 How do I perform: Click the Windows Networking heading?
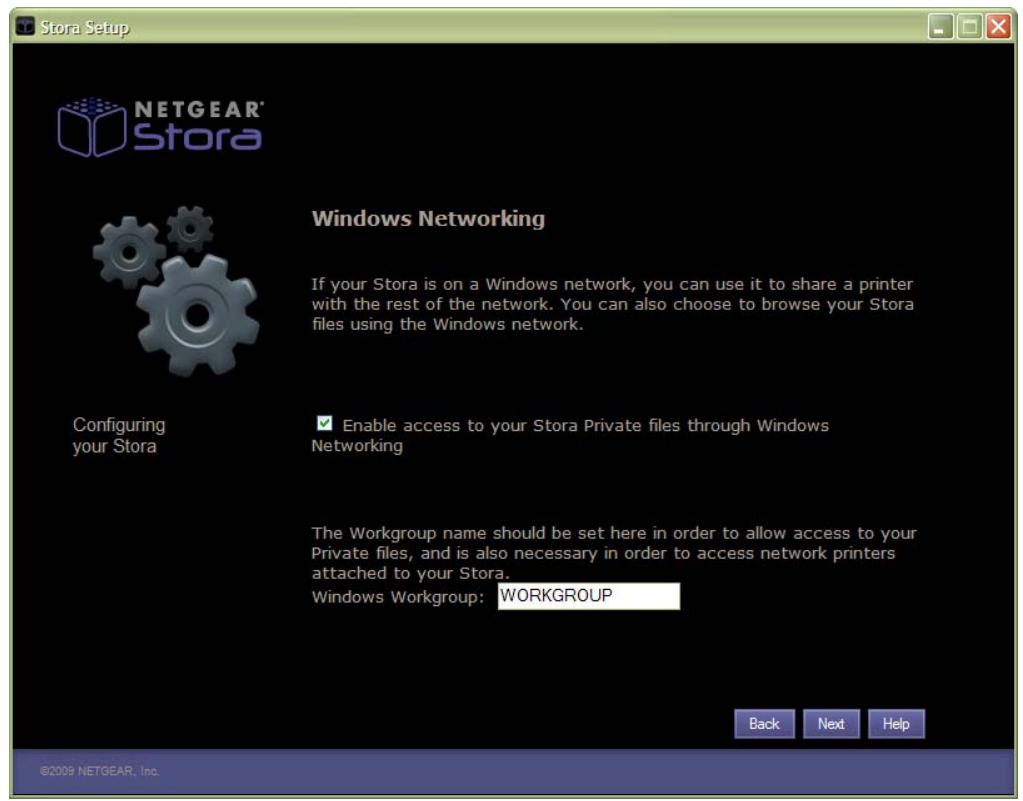click(428, 219)
